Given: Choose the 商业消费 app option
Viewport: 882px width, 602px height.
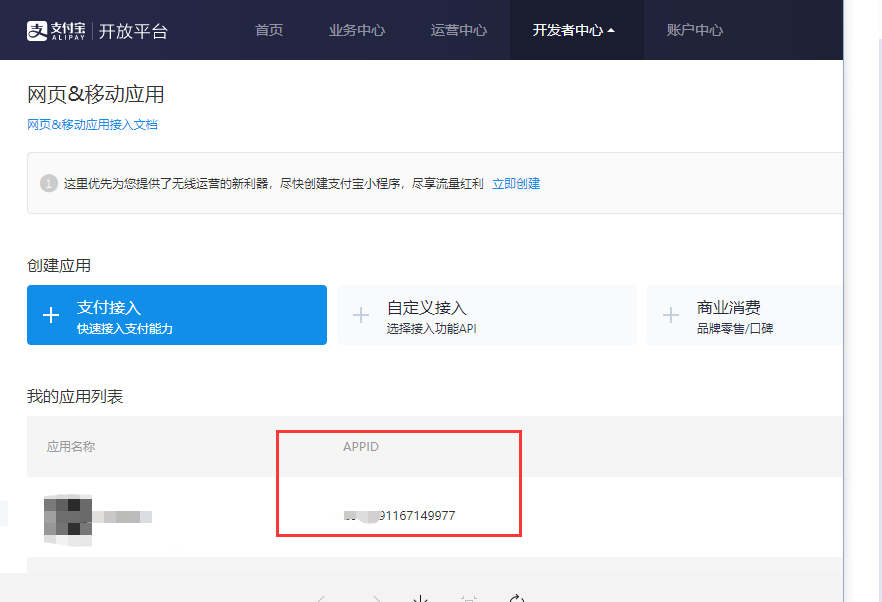Looking at the screenshot, I should pyautogui.click(x=744, y=315).
